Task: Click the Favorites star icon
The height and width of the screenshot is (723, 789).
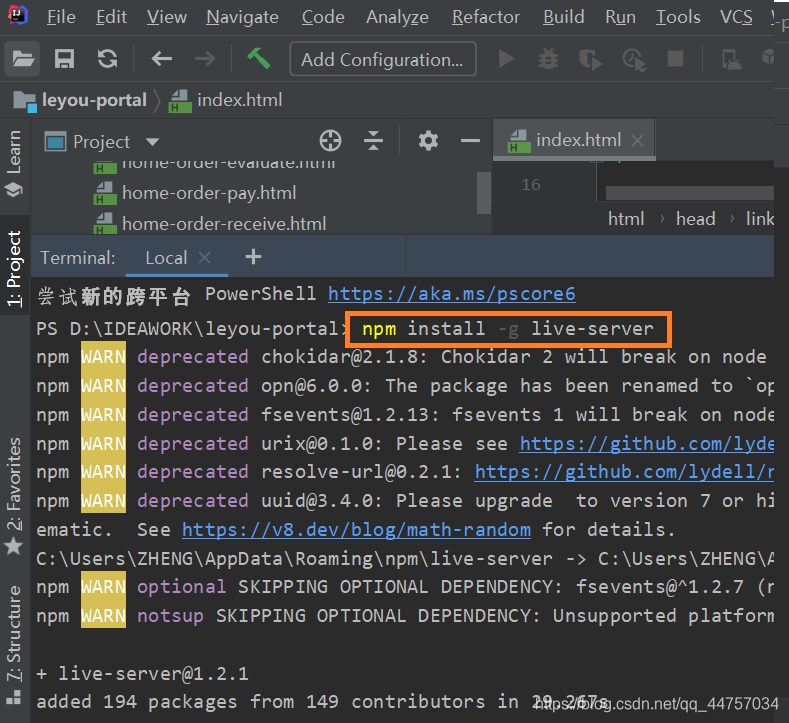Action: tap(14, 546)
